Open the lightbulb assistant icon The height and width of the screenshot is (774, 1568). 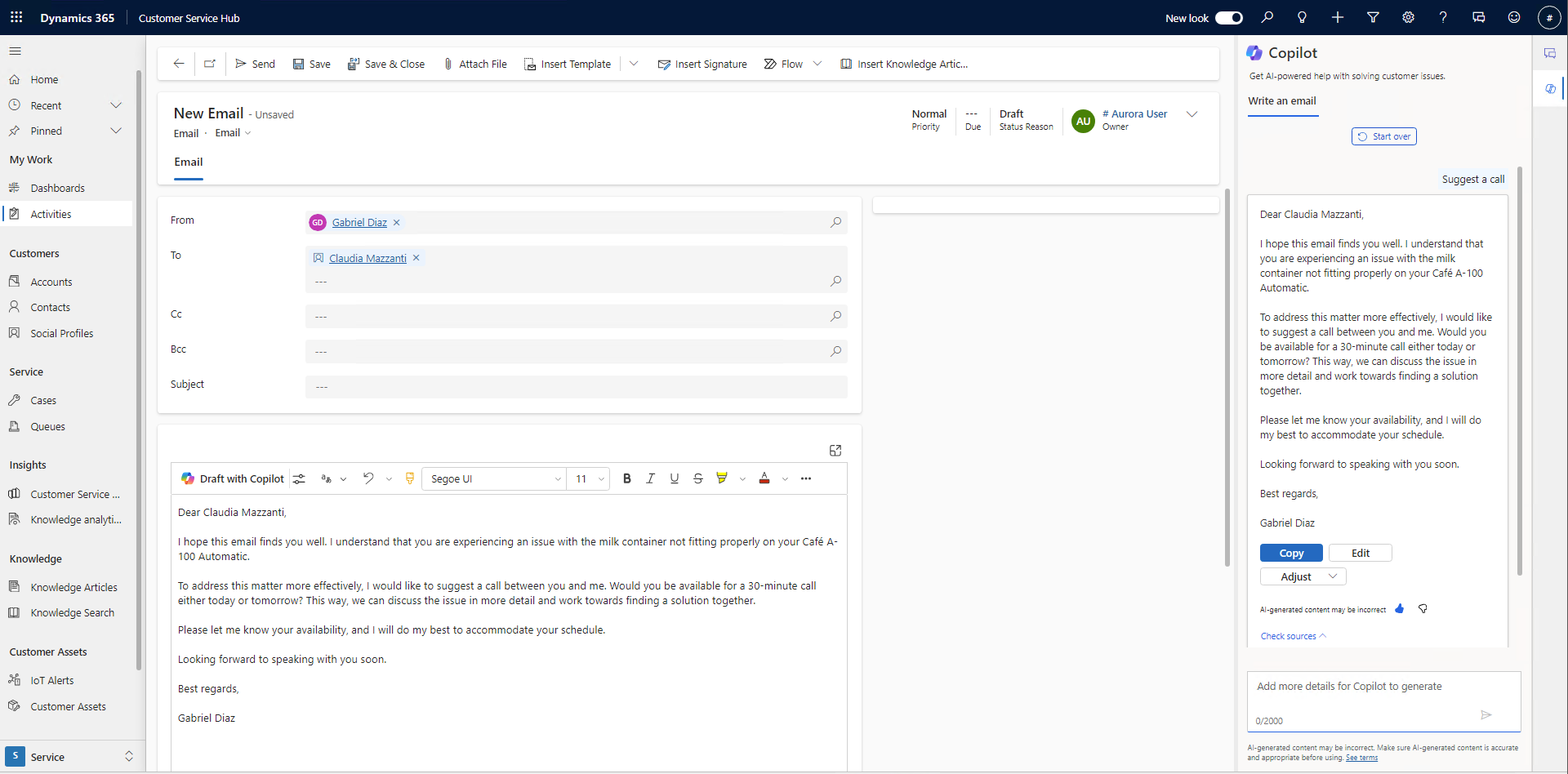tap(1303, 17)
